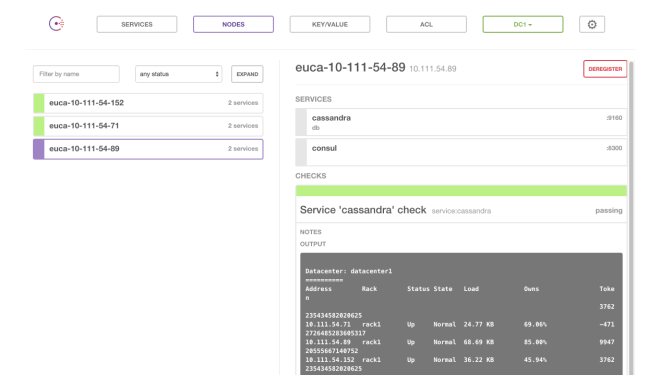660x375 pixels.
Task: Open the cassandra service entry
Action: 461,122
